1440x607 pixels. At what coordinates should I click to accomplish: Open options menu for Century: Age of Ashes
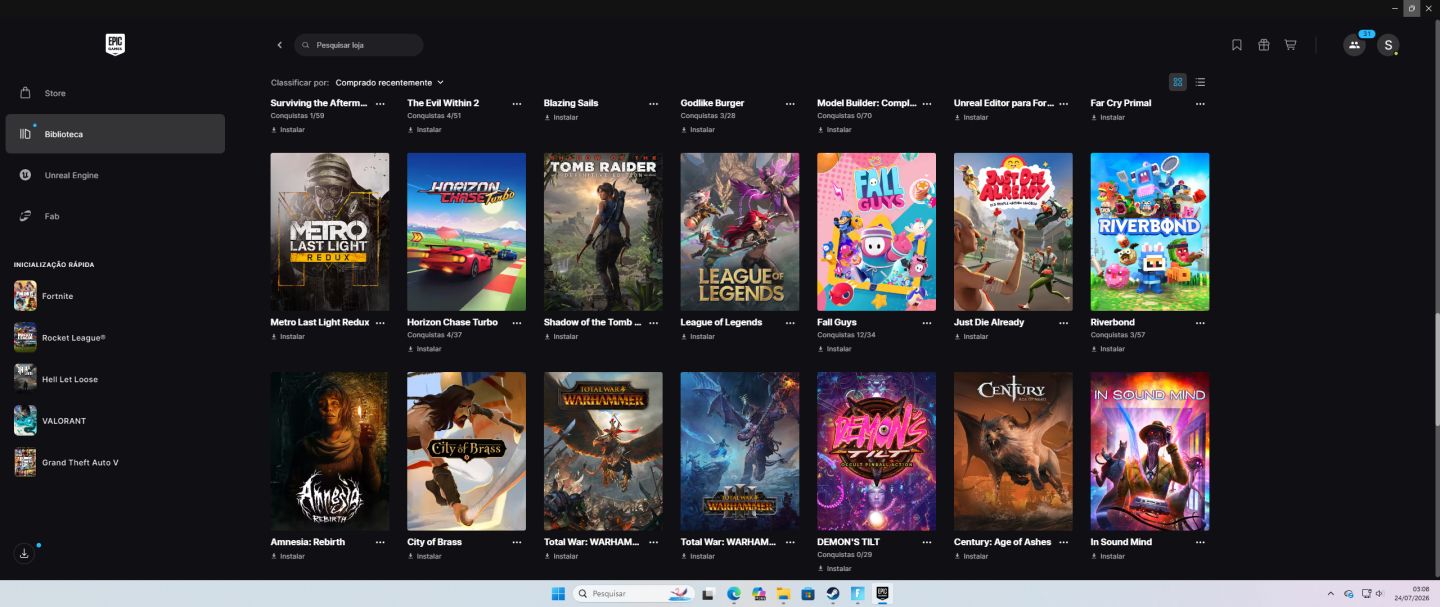pos(1063,542)
